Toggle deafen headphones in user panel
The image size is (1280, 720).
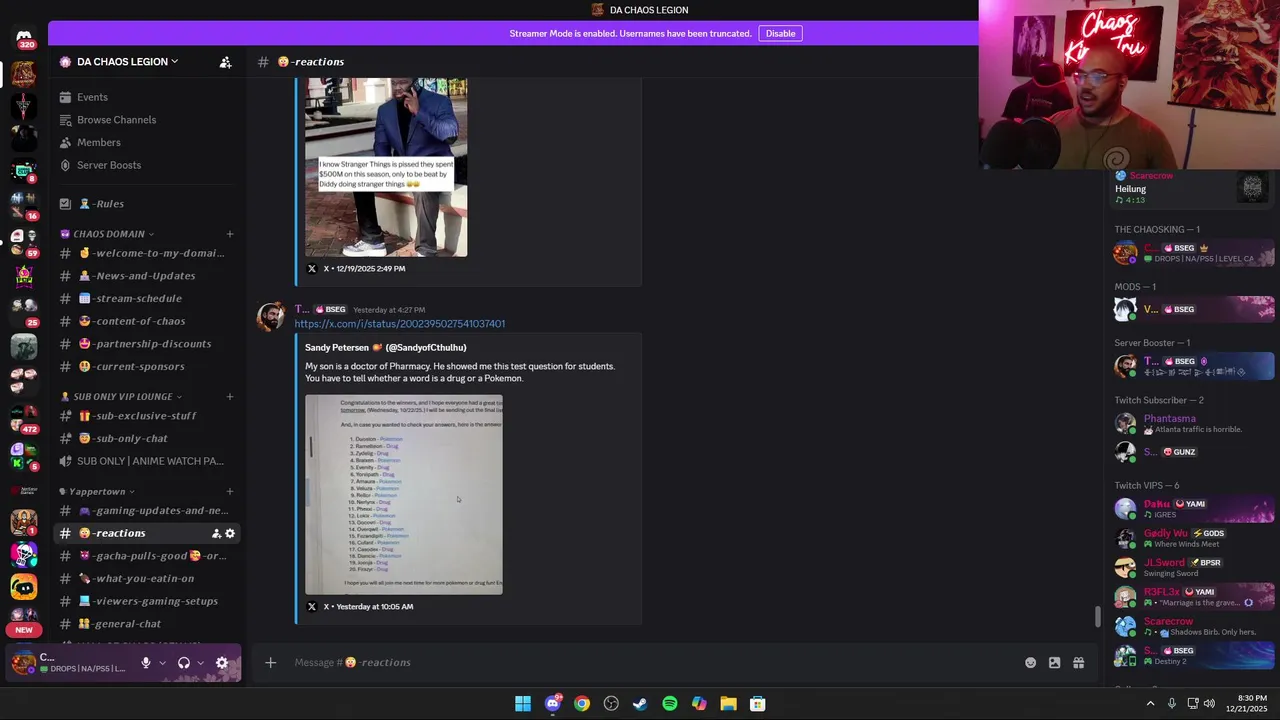[184, 663]
